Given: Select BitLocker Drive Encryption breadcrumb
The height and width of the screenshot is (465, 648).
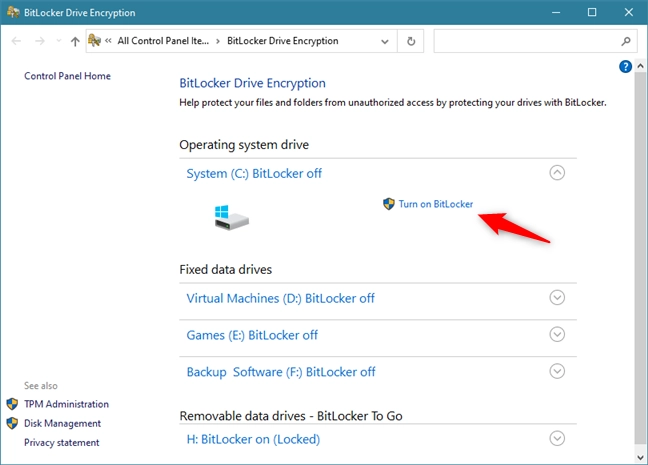Looking at the screenshot, I should click(283, 41).
